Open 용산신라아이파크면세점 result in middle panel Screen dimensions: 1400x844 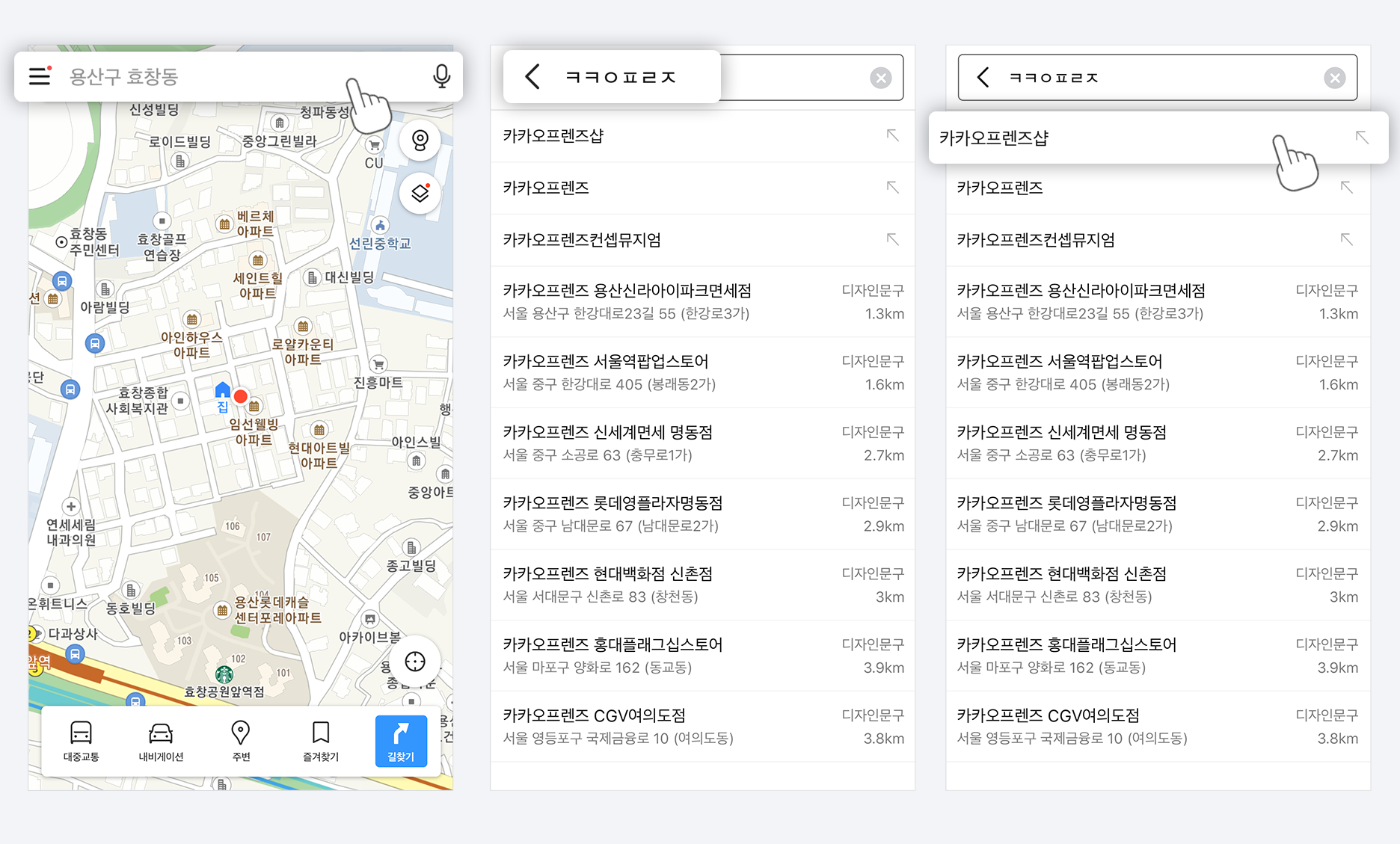coord(702,302)
